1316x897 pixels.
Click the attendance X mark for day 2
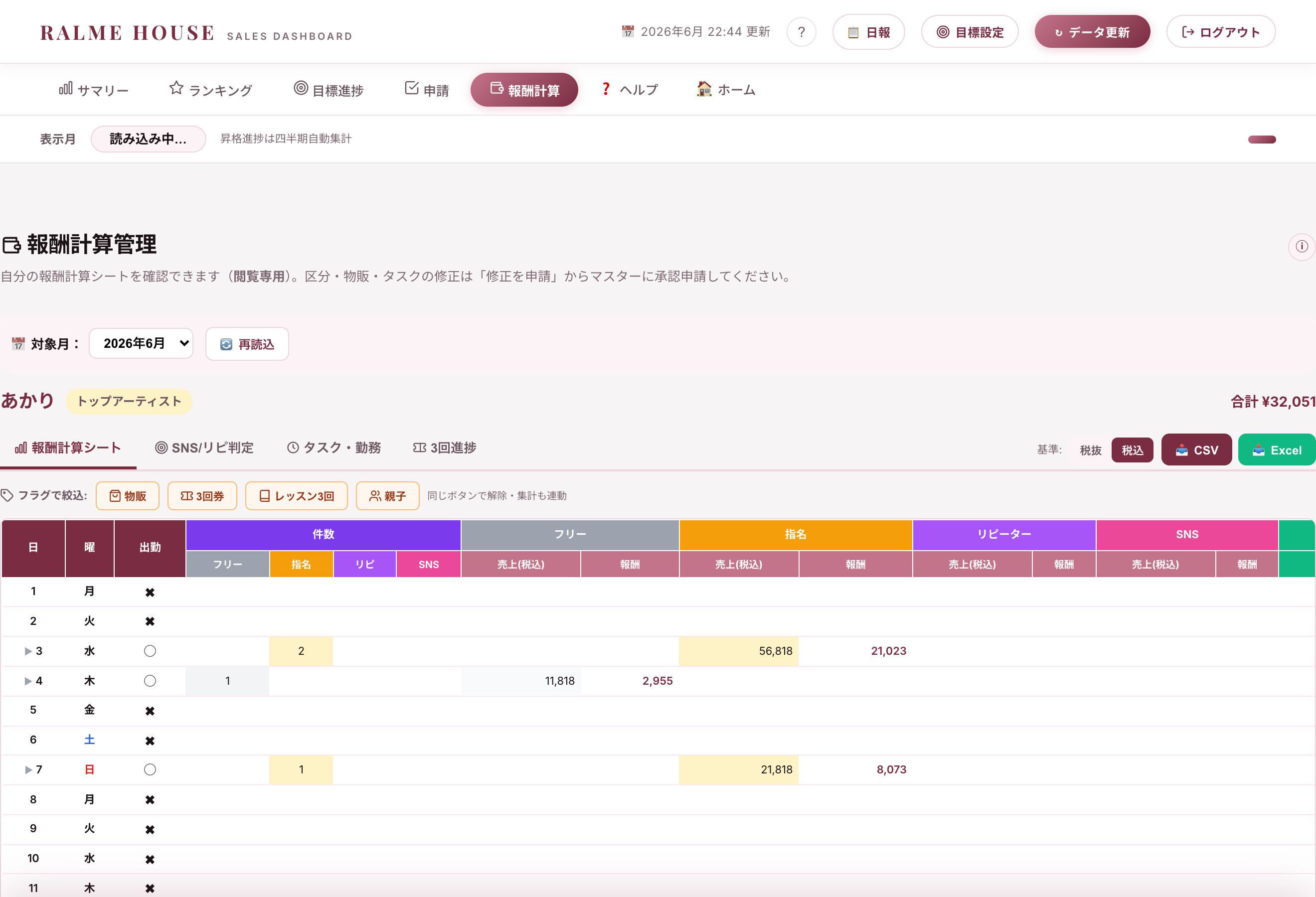[x=150, y=621]
